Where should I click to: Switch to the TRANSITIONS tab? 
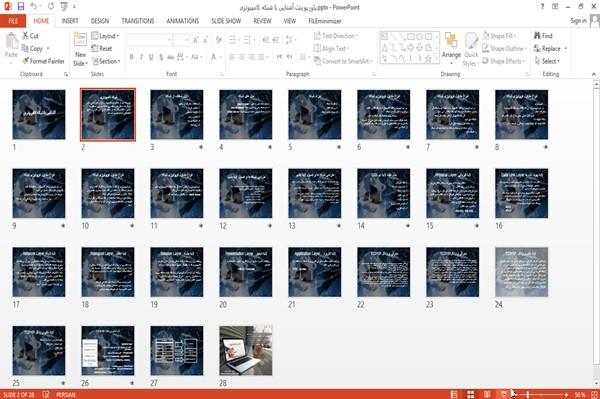click(x=138, y=21)
